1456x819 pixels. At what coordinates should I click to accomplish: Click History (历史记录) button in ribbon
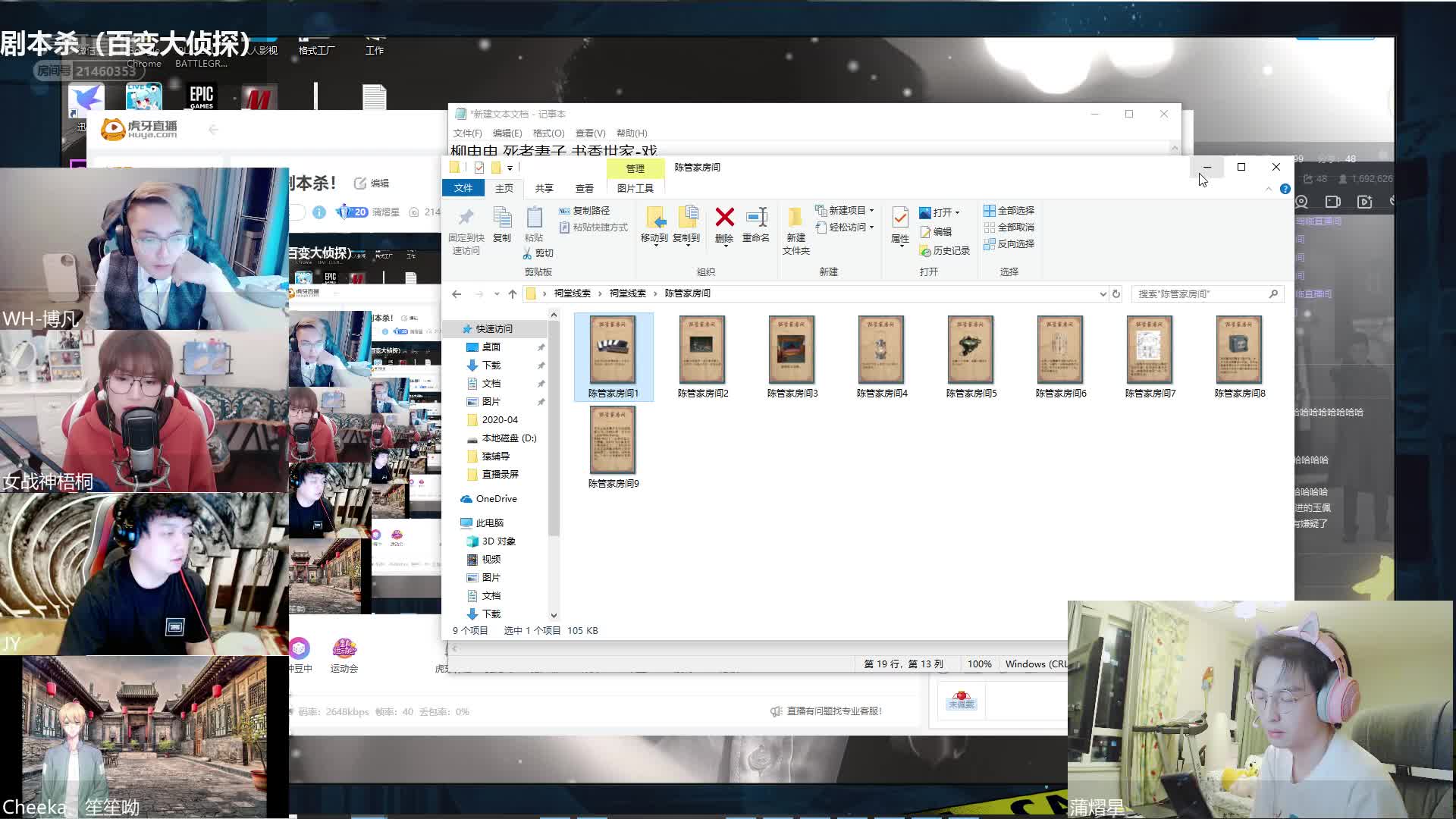(945, 251)
